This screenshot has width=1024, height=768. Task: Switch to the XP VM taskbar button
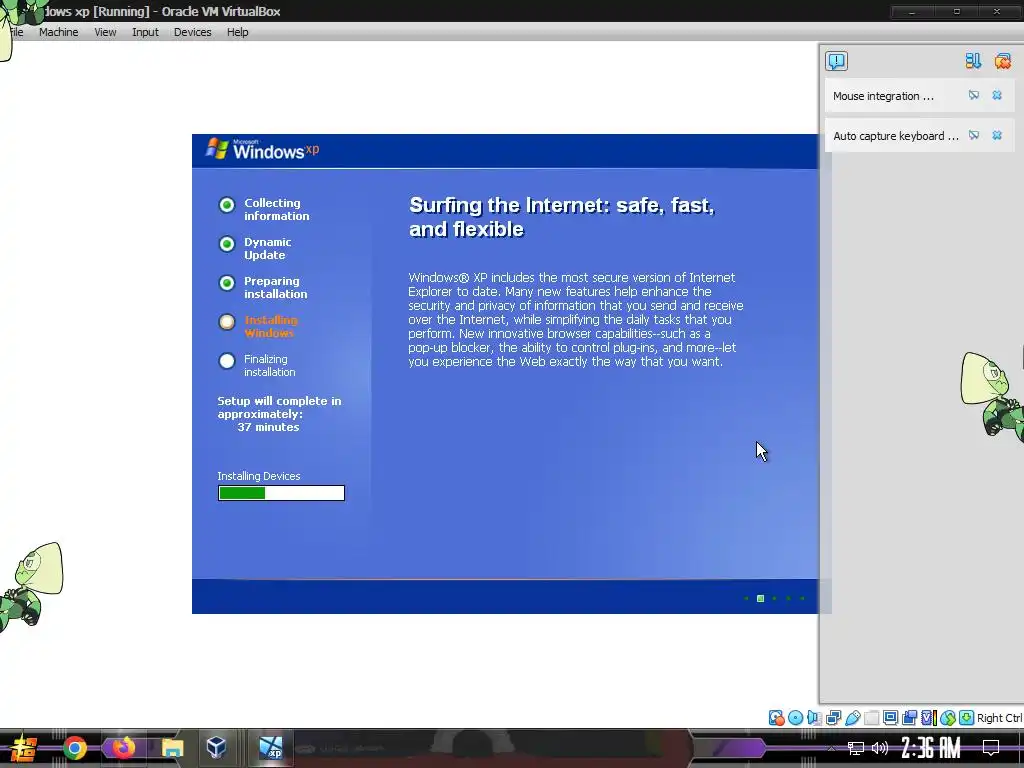[271, 748]
